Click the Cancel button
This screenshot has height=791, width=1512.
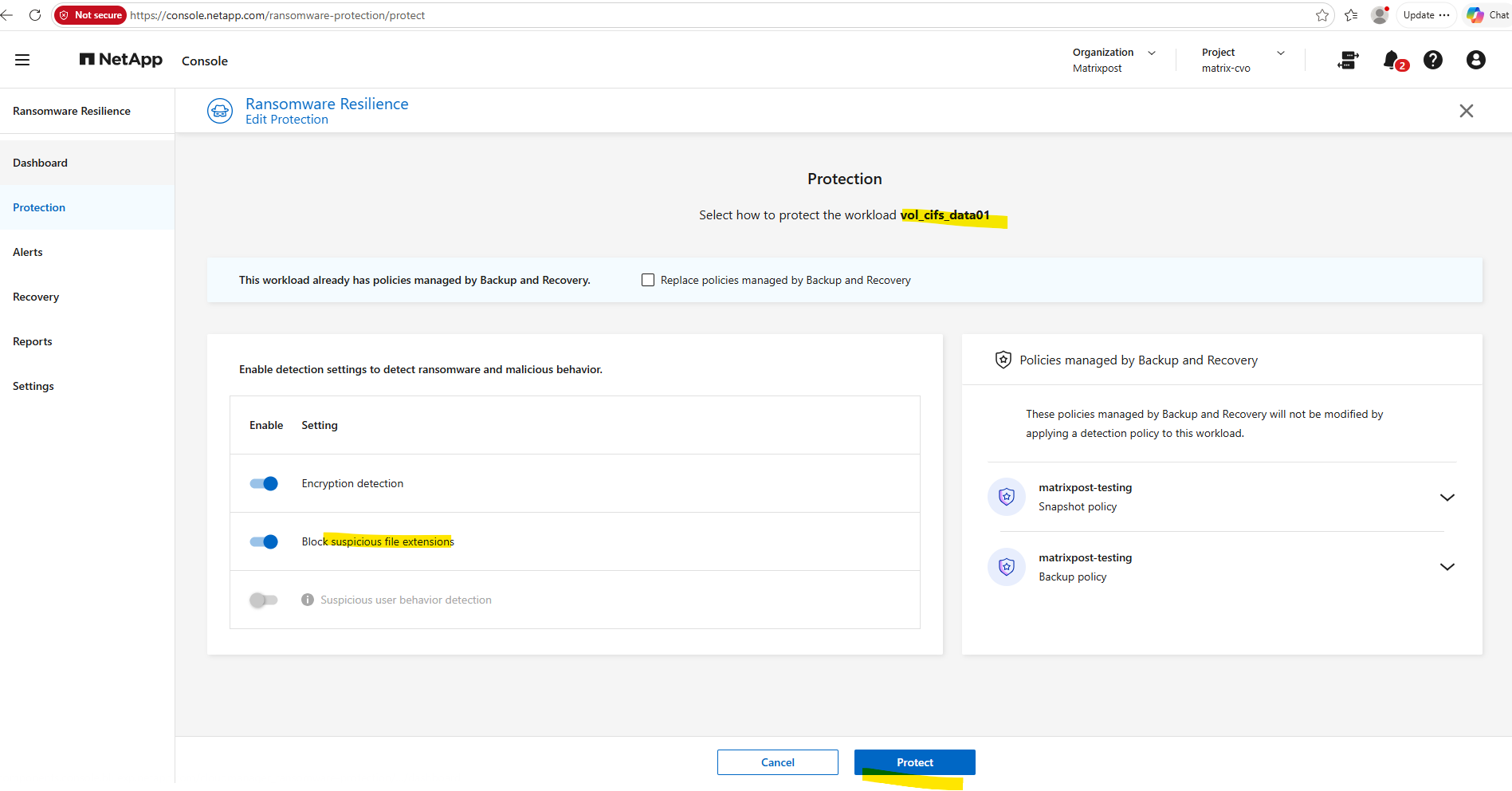(778, 762)
